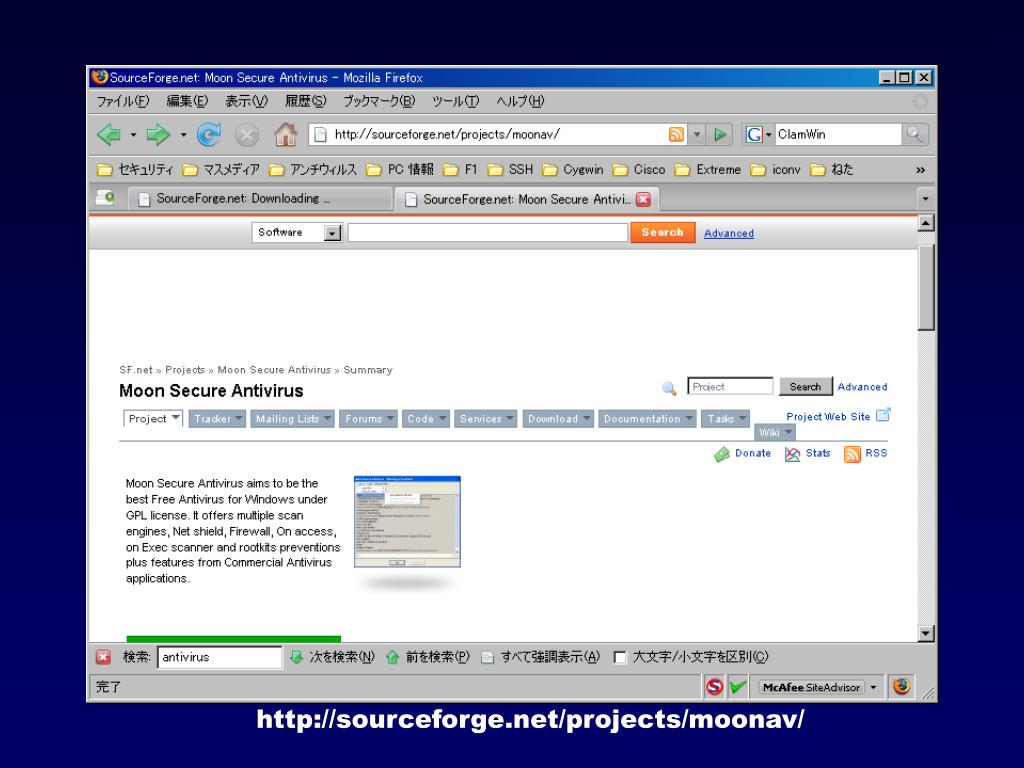Image resolution: width=1024 pixels, height=768 pixels.
Task: Click the orange RSS icon beside the RSS link
Action: pos(852,454)
